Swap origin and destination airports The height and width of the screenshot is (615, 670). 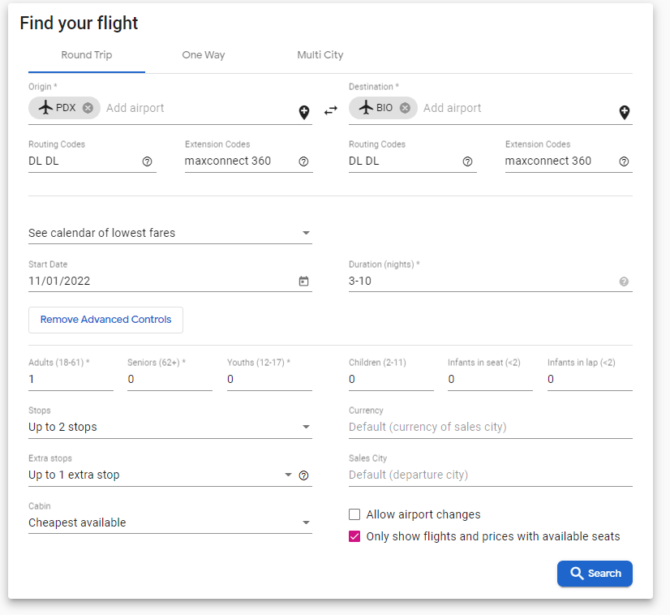[x=331, y=110]
